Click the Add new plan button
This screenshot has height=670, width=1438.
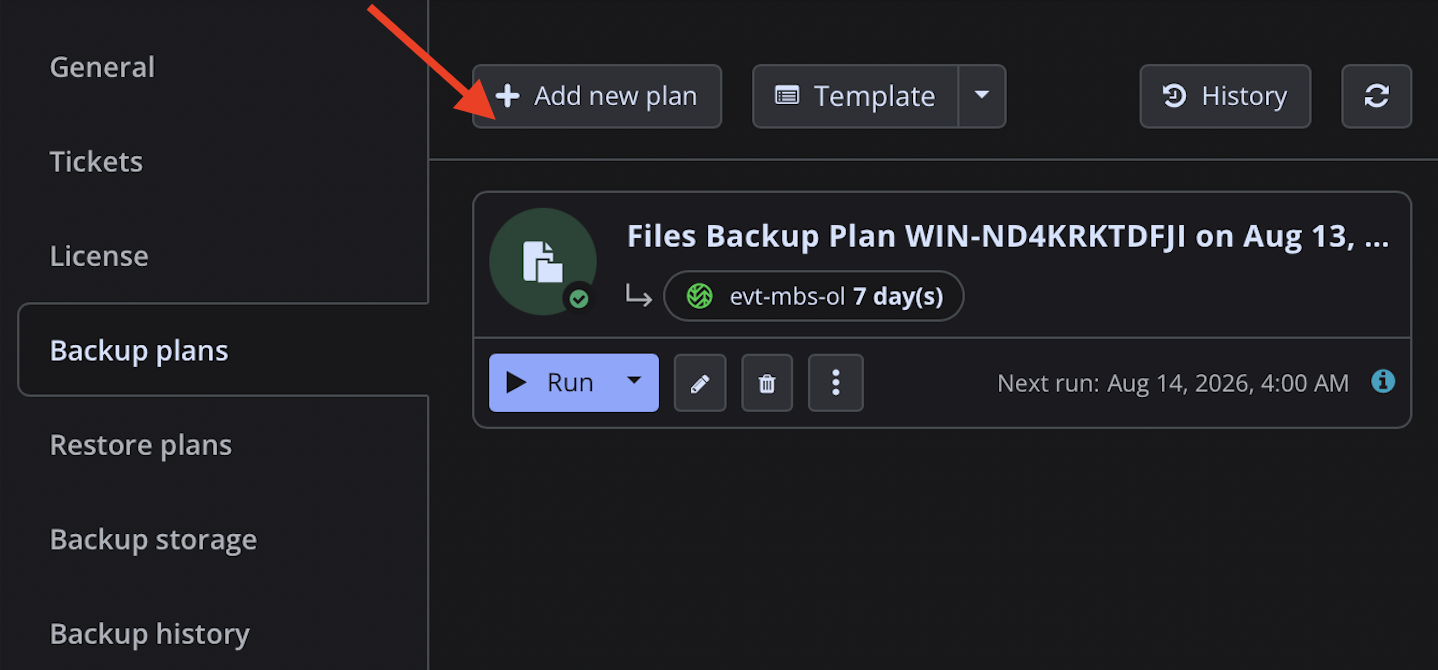coord(597,96)
